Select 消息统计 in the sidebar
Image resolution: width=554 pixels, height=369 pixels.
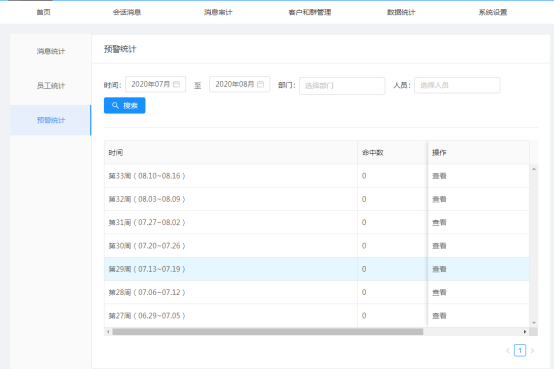coord(51,51)
